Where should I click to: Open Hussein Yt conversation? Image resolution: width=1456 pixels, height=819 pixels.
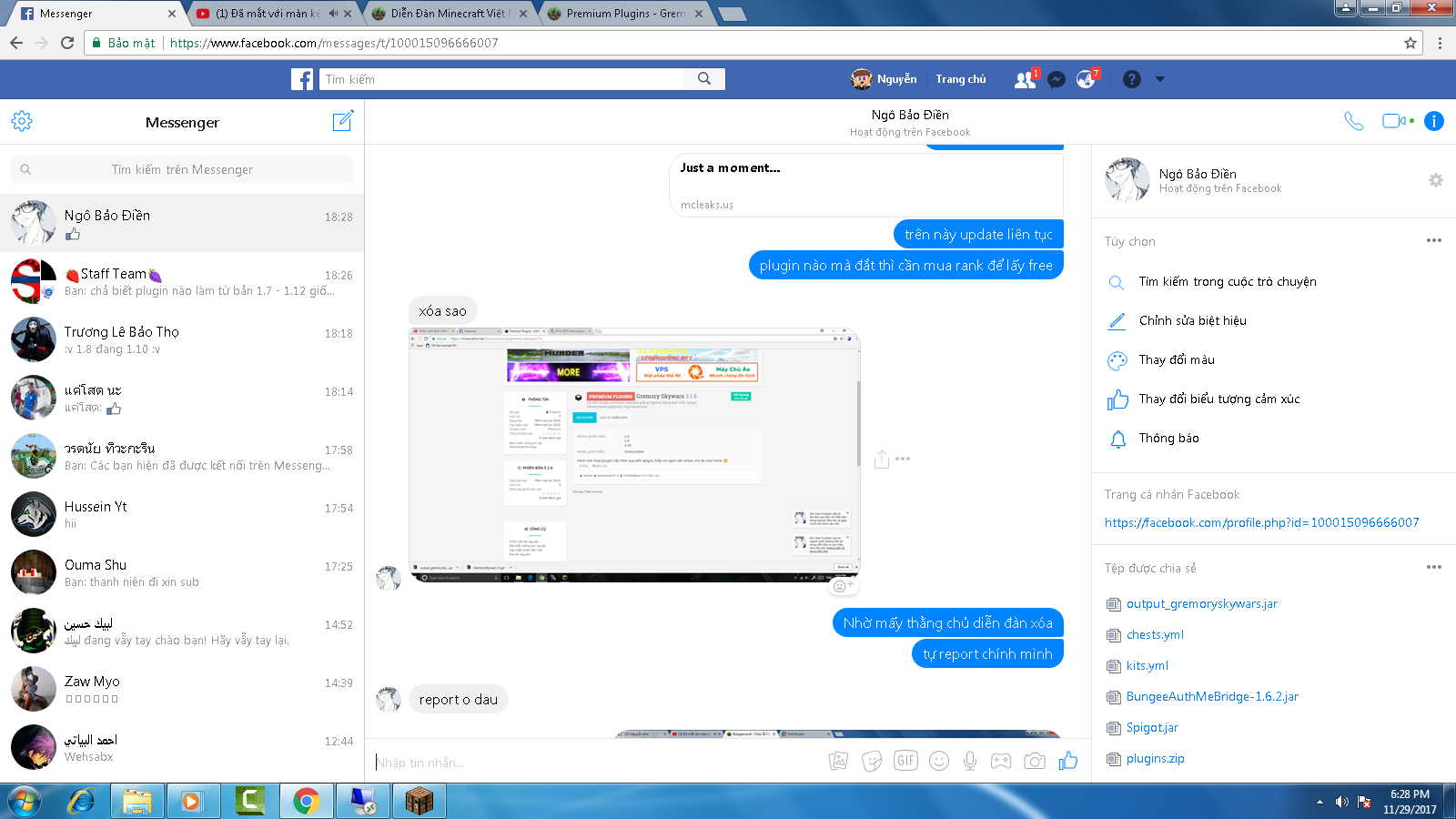182,514
